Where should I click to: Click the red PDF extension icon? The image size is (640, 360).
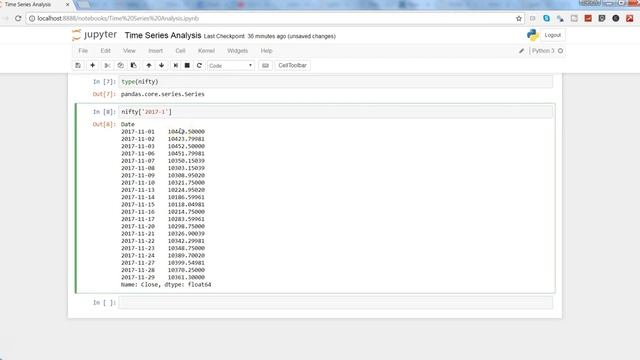pyautogui.click(x=630, y=18)
